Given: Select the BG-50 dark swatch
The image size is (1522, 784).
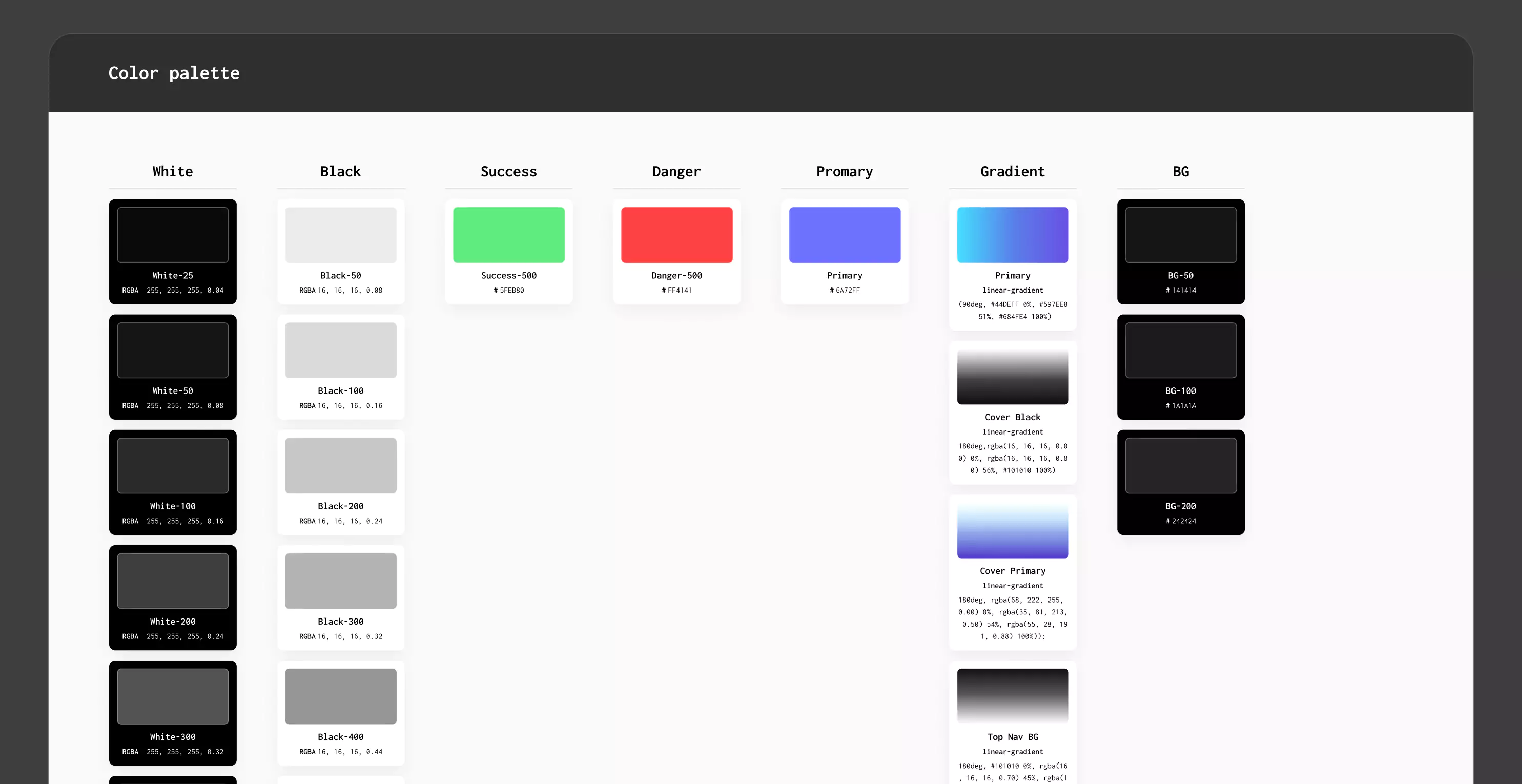Looking at the screenshot, I should 1181,235.
